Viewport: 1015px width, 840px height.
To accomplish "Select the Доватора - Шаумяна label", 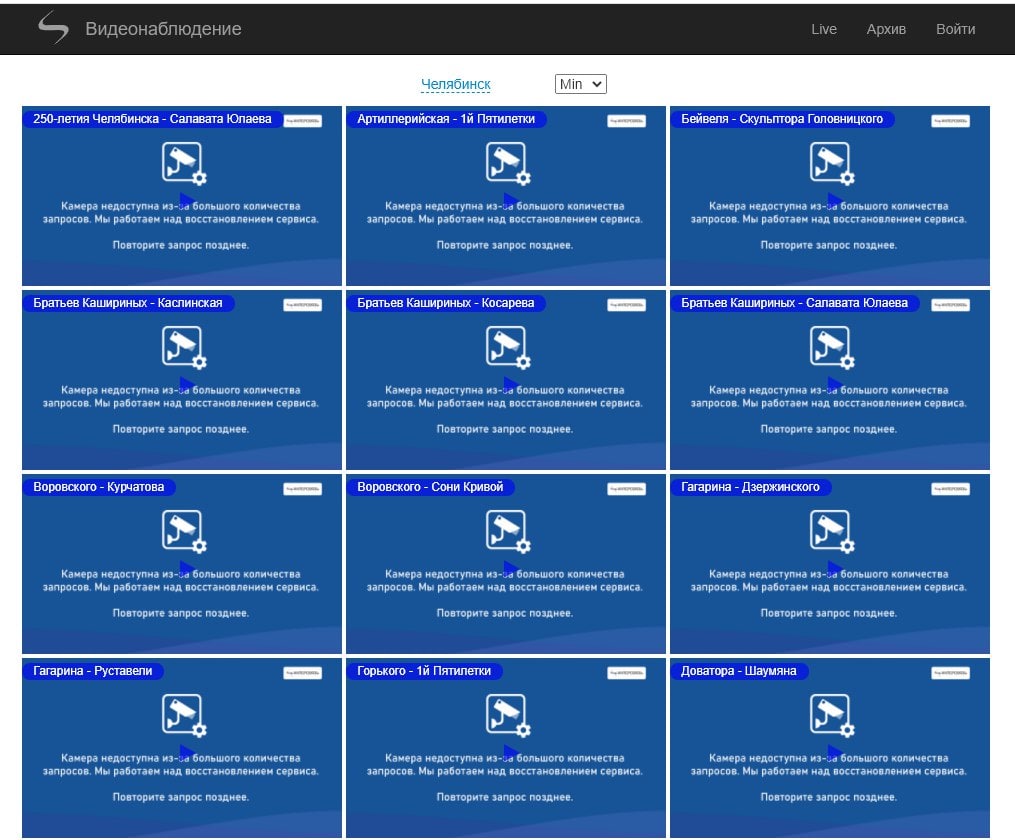I will pyautogui.click(x=739, y=670).
